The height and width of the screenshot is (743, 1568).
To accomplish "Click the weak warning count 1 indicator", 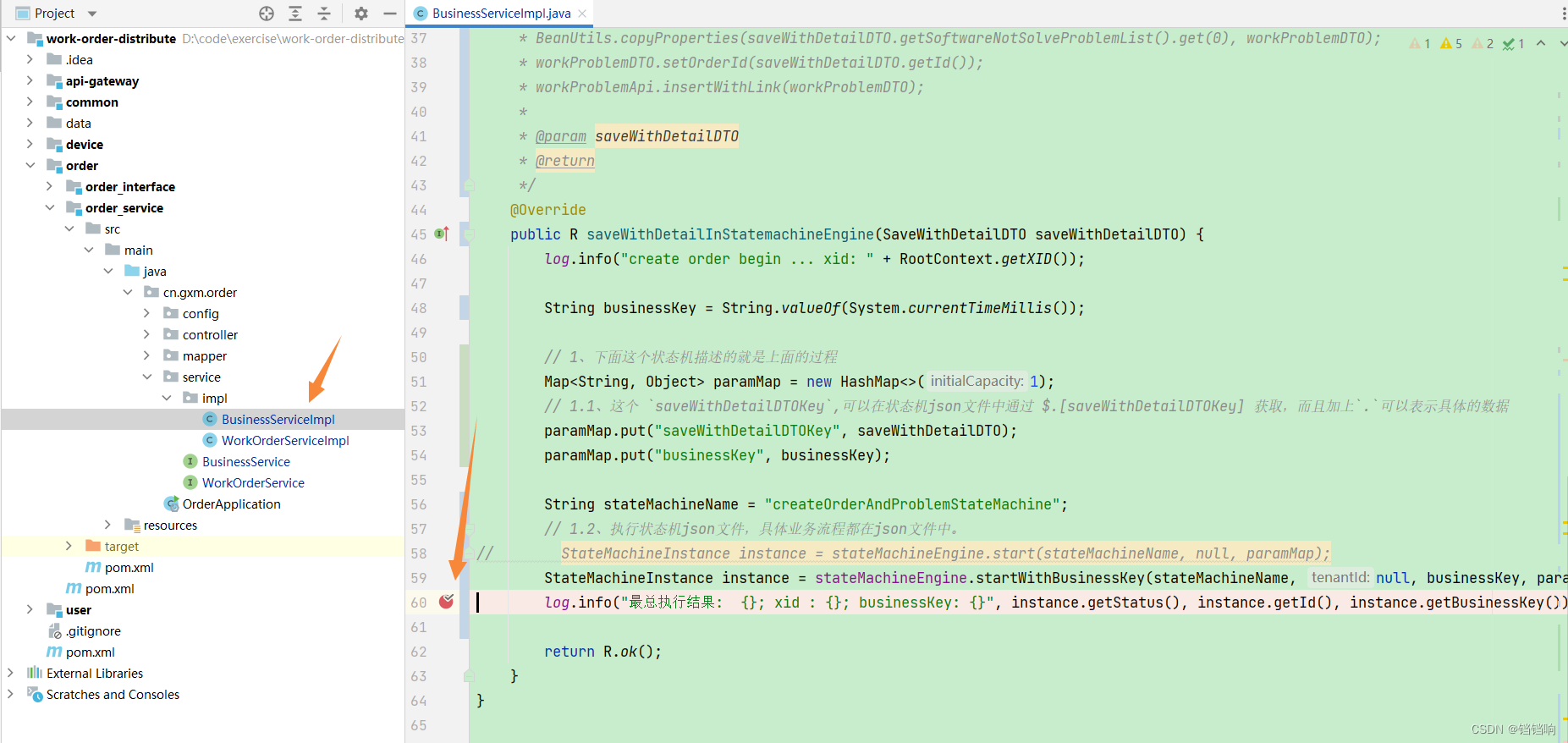I will click(x=1420, y=43).
